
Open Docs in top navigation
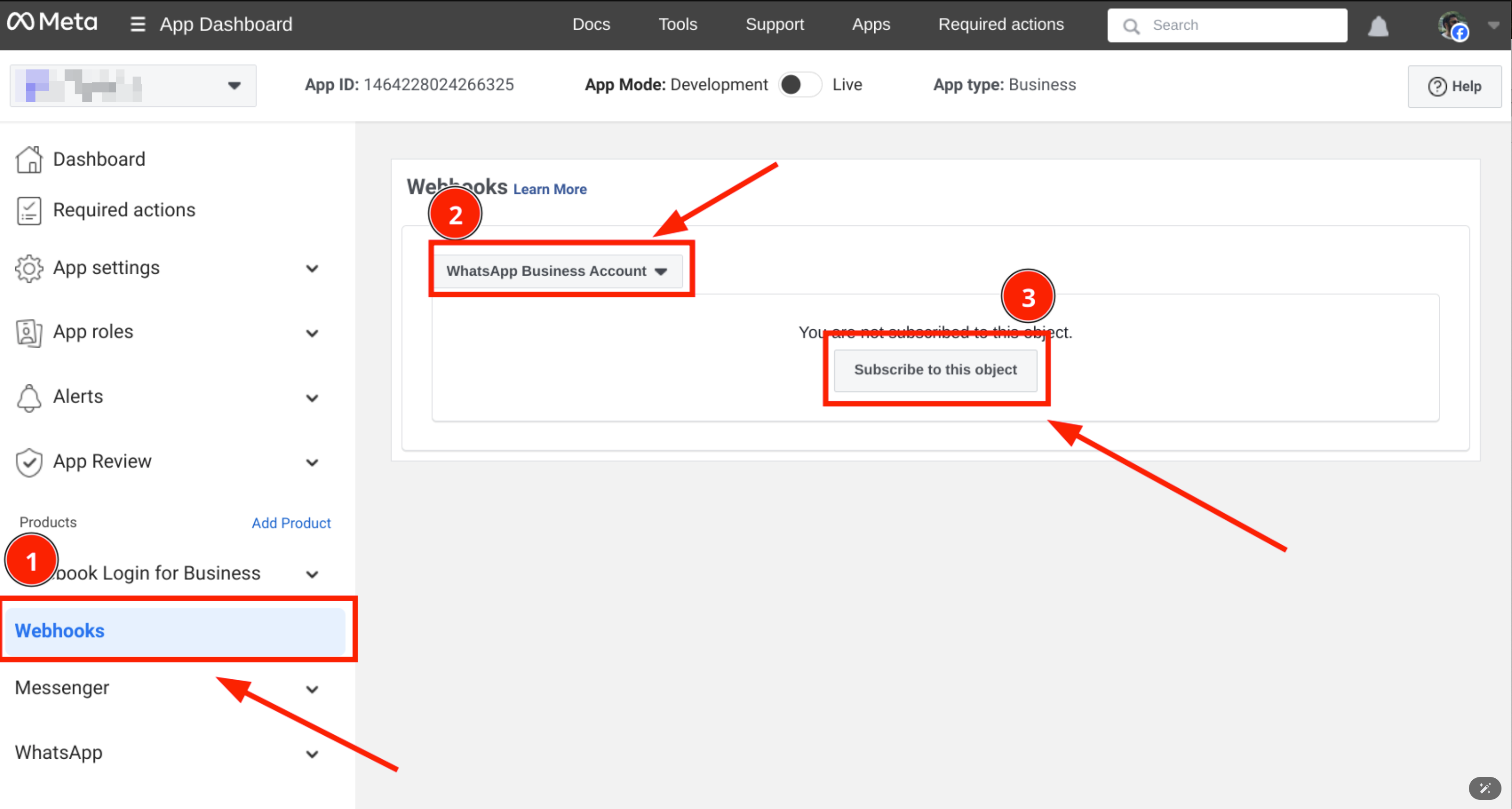click(591, 24)
